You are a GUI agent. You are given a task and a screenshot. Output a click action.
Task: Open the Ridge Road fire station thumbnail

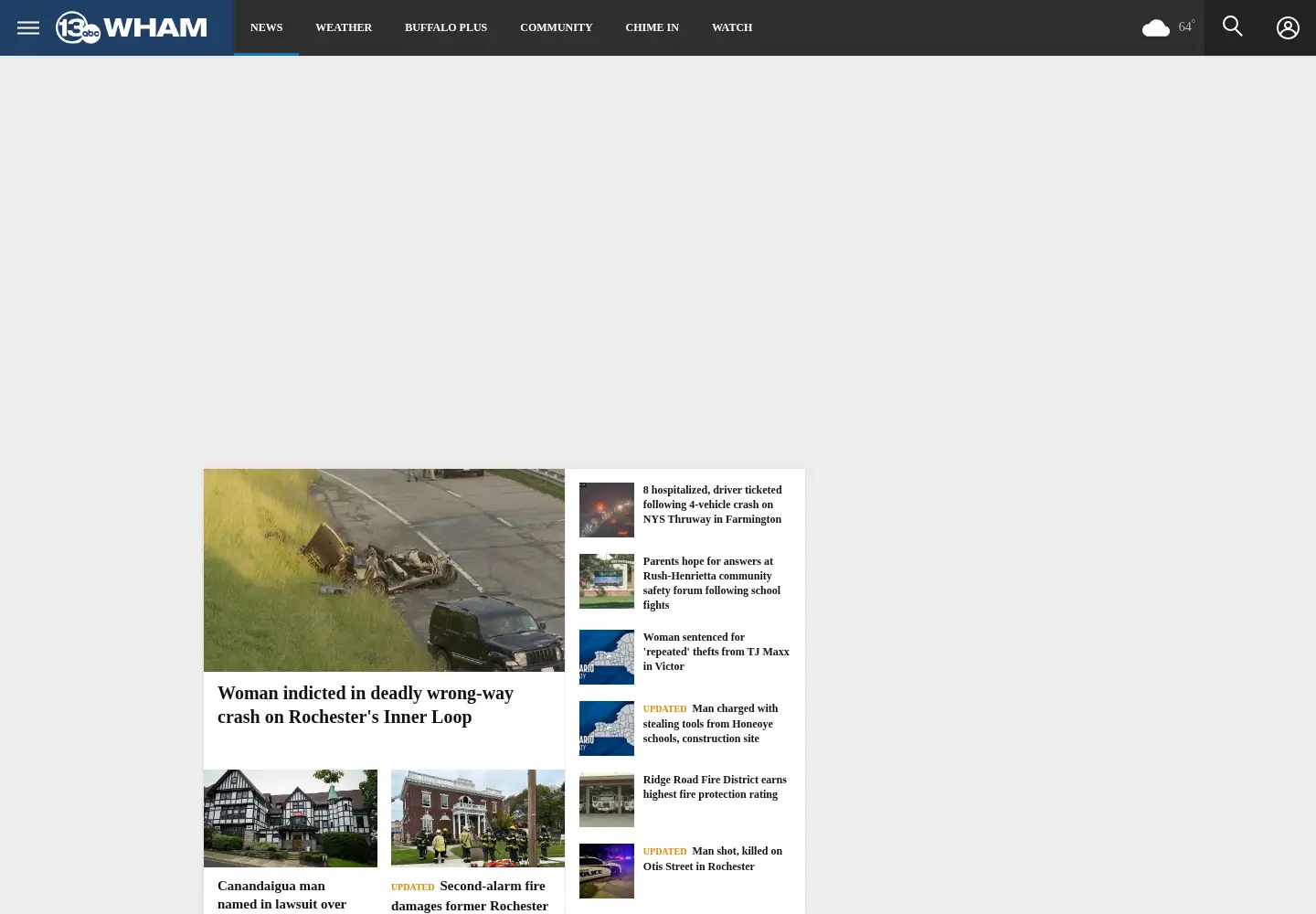point(607,800)
